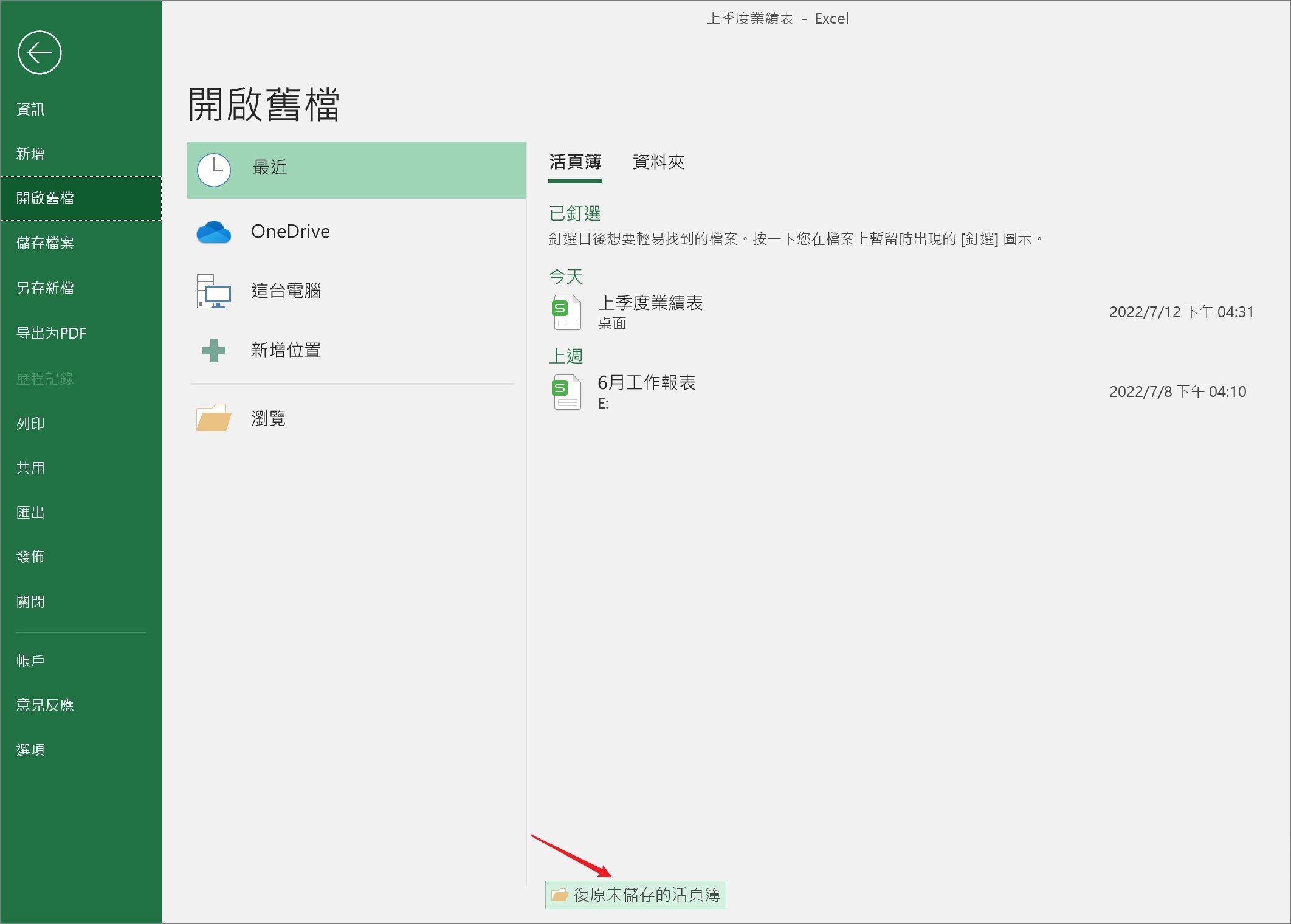The image size is (1291, 924).
Task: Click the 桌面 location text
Action: coord(612,324)
